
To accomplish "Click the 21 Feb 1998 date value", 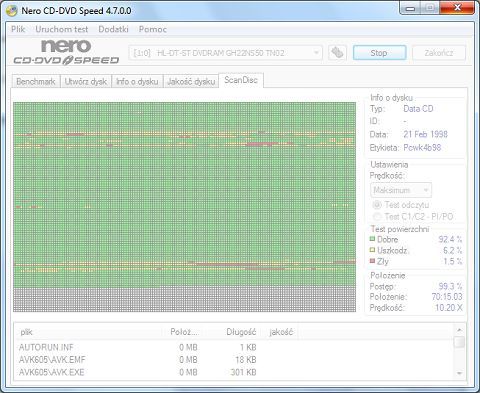I will tap(425, 134).
